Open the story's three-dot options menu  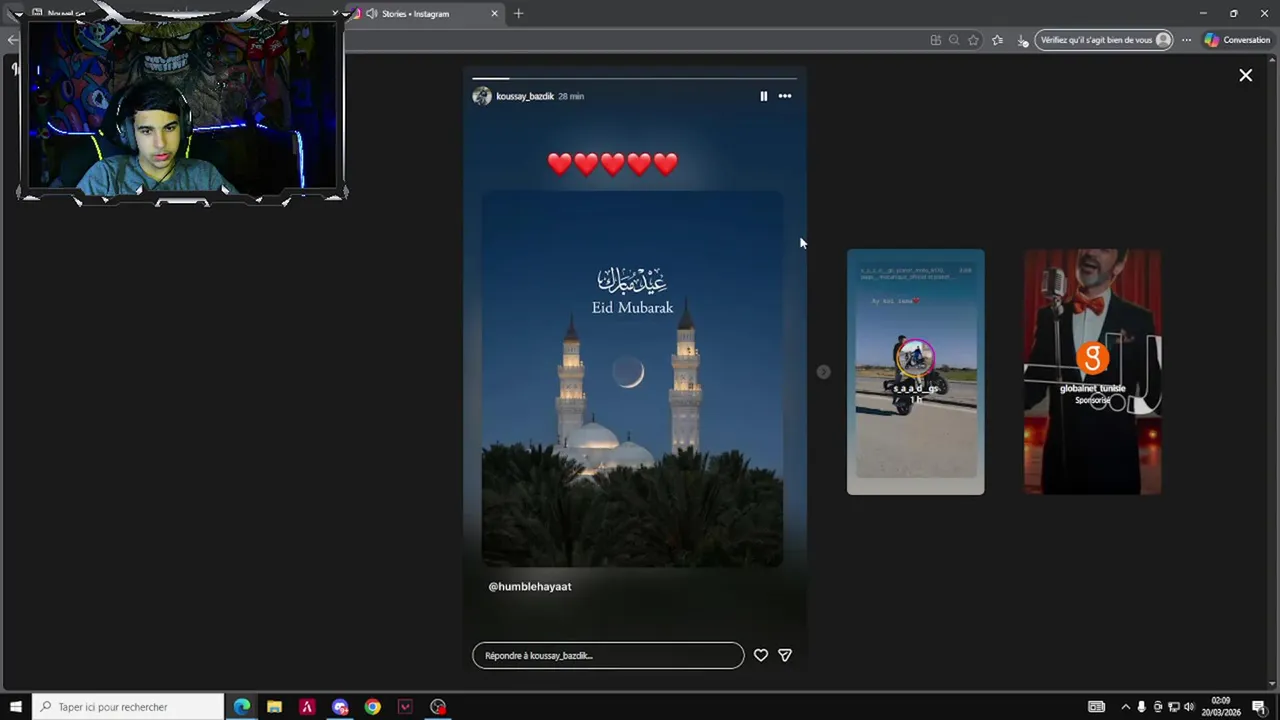pos(785,96)
